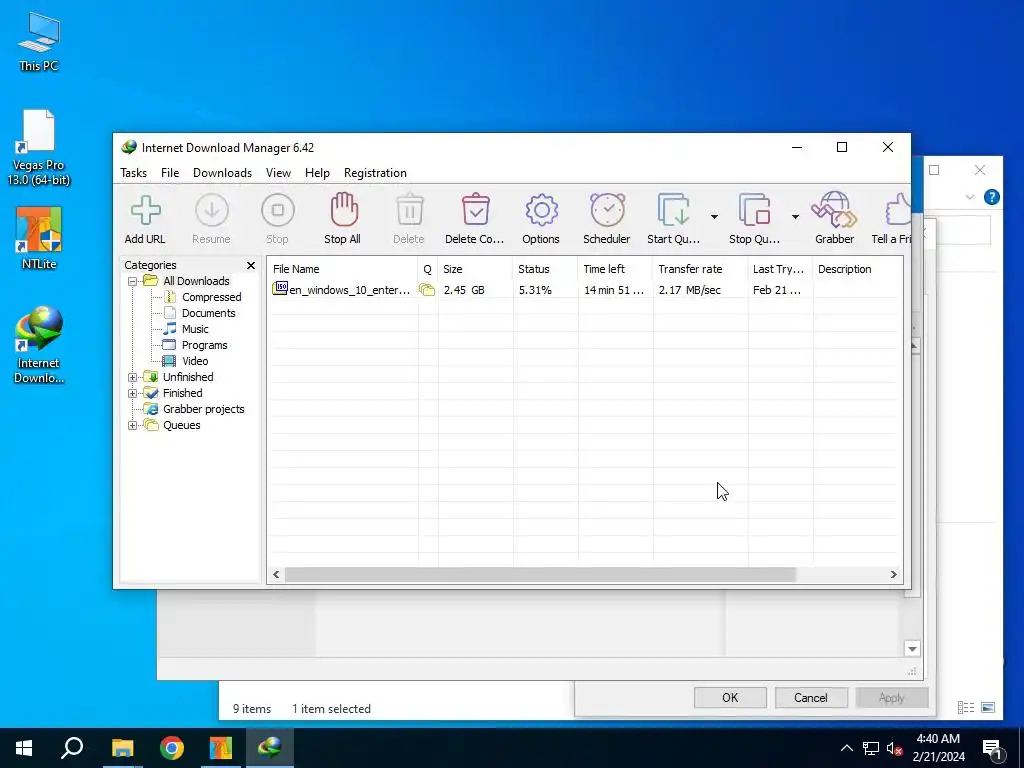Image resolution: width=1024 pixels, height=768 pixels.
Task: Click Cancel in the background dialog
Action: (811, 697)
